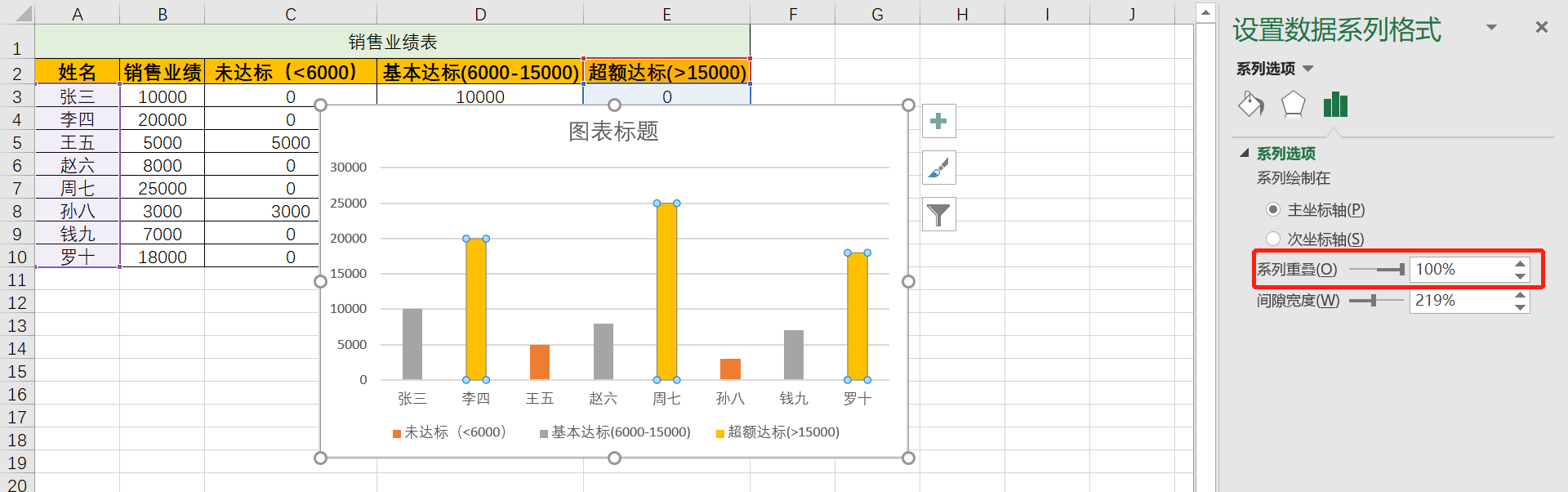This screenshot has width=1568, height=492.
Task: Click the cell with value 18000
Action: pyautogui.click(x=163, y=257)
